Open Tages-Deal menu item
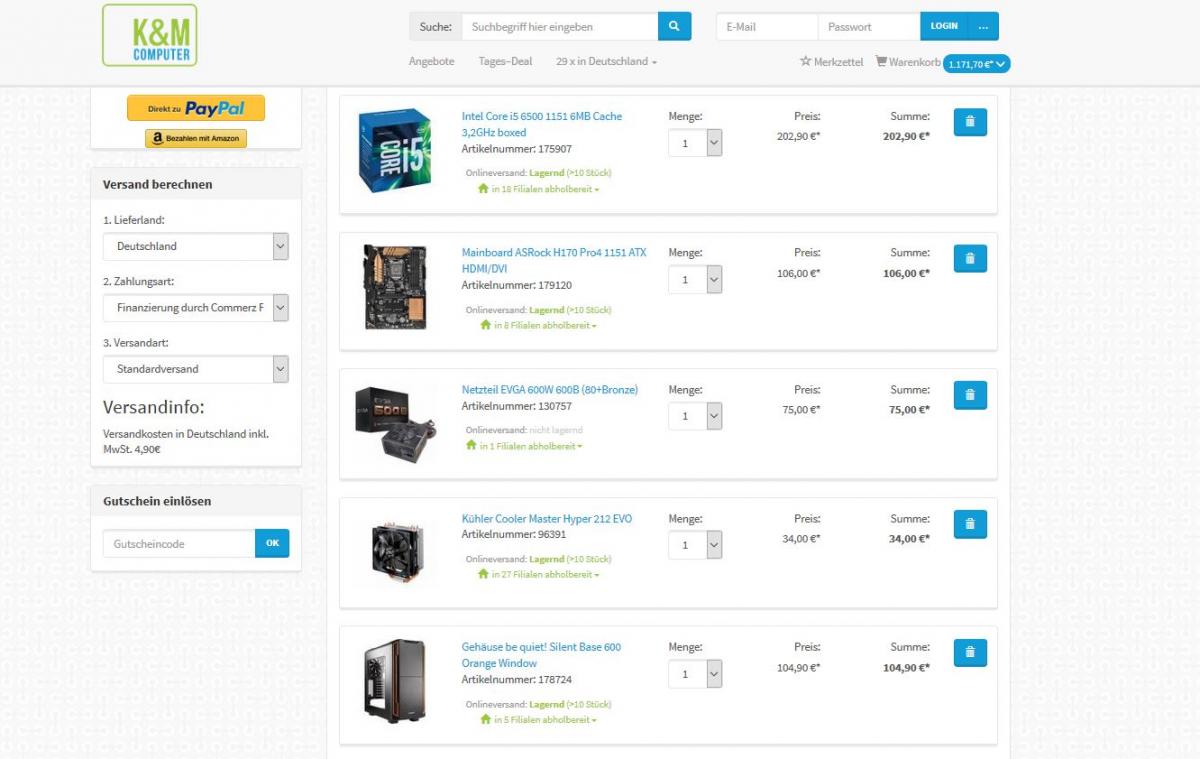1200x759 pixels. [x=505, y=61]
